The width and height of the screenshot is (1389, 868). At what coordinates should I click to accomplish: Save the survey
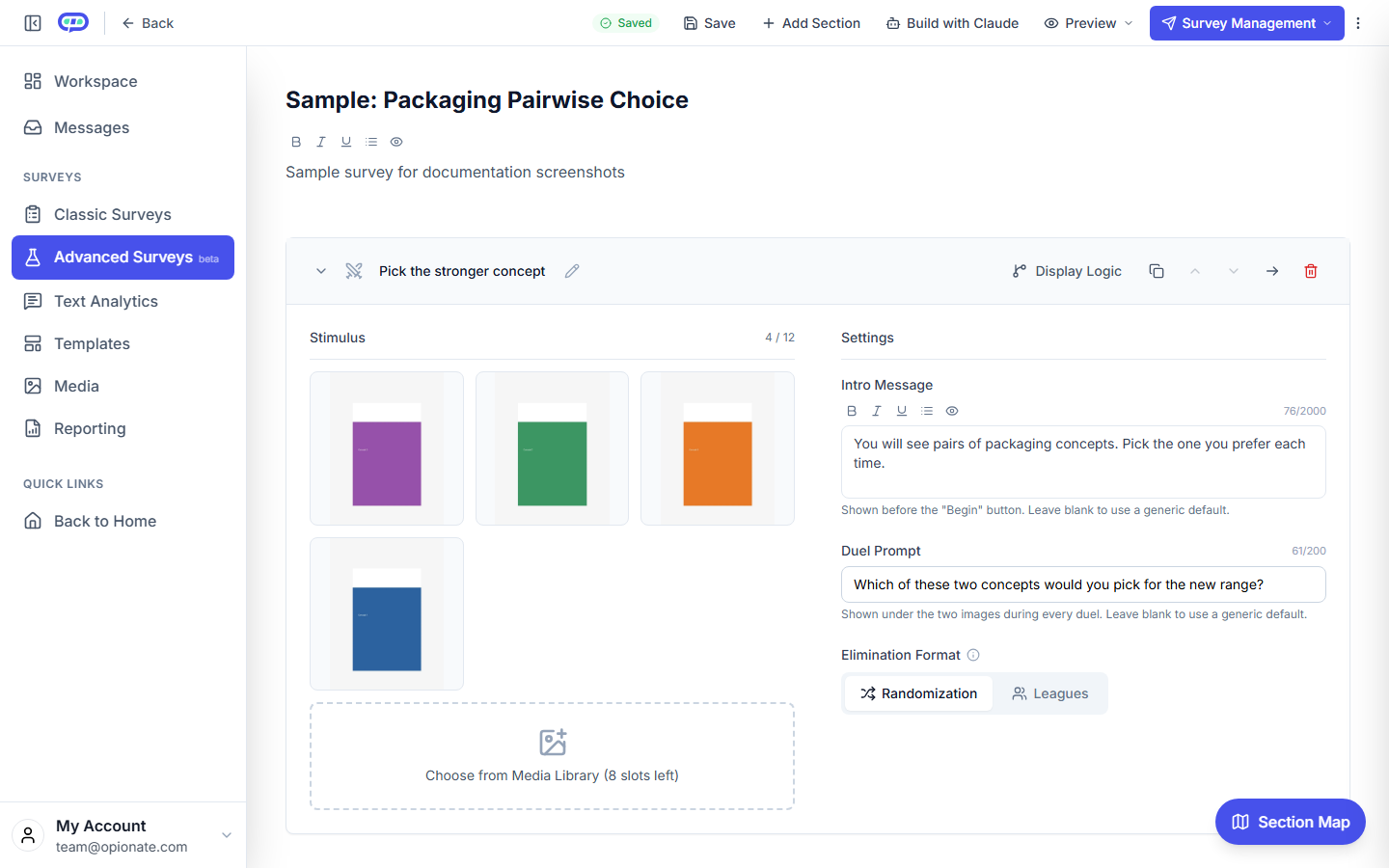click(x=710, y=23)
